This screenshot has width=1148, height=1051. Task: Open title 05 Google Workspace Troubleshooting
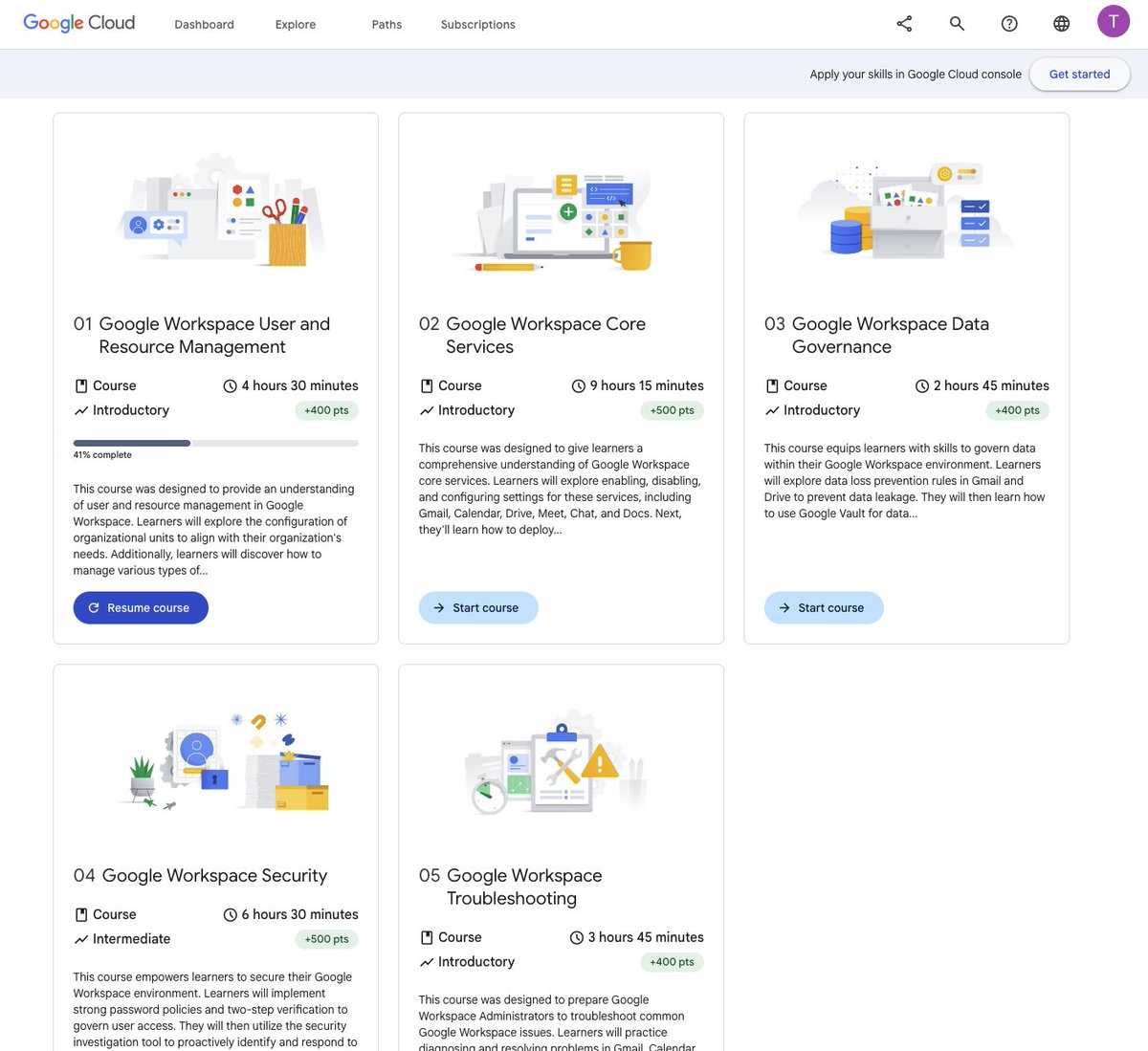511,887
